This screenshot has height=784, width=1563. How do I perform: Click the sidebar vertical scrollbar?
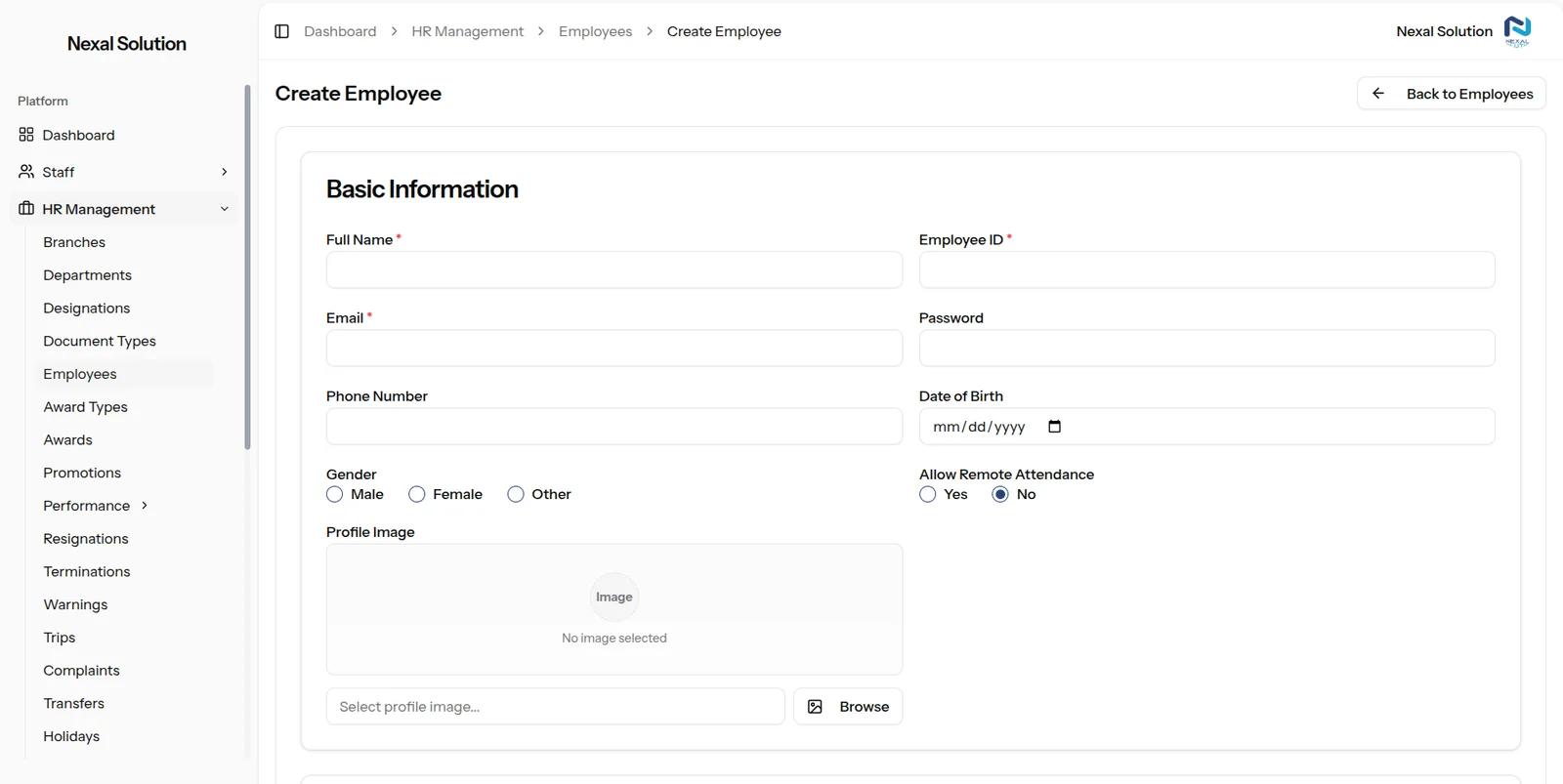[247, 267]
